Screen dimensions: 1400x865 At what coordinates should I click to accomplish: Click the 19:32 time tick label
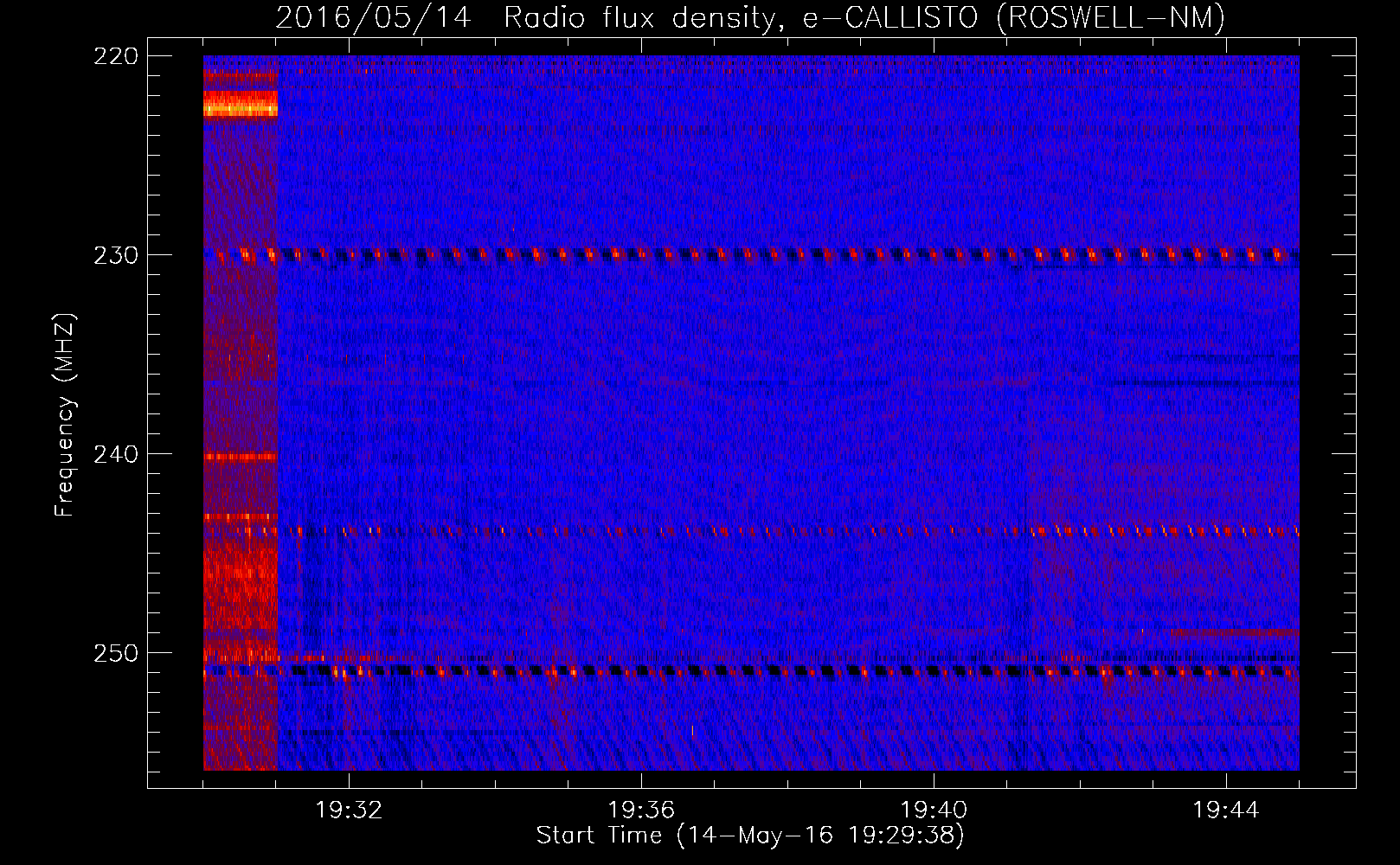tap(349, 810)
